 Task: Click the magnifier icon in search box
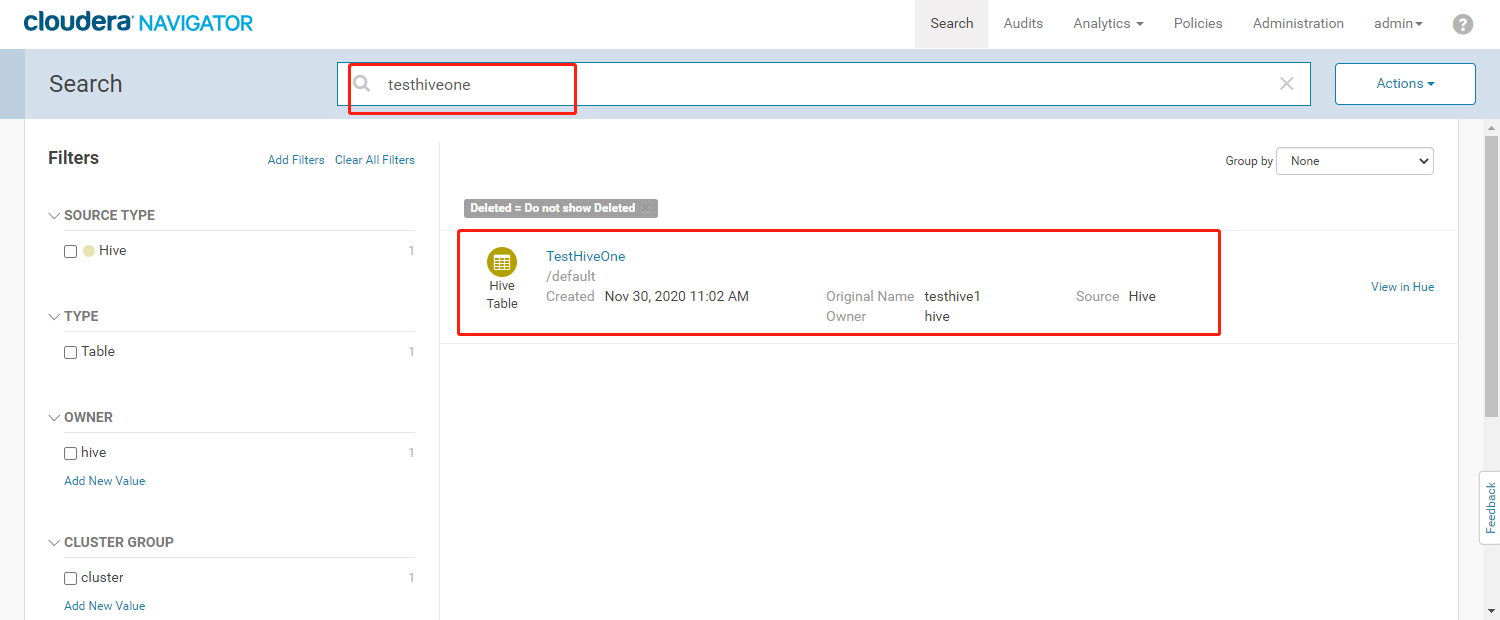pyautogui.click(x=362, y=84)
